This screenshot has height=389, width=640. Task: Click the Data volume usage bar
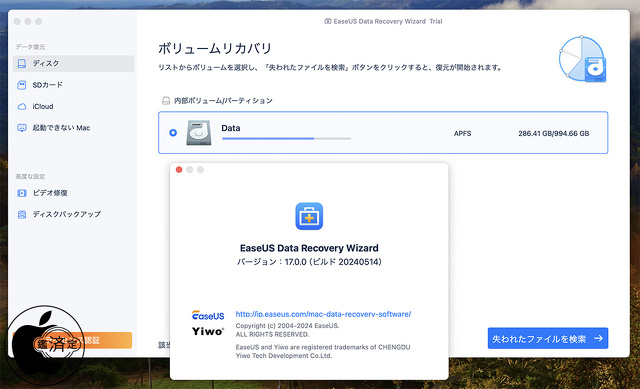pos(287,139)
